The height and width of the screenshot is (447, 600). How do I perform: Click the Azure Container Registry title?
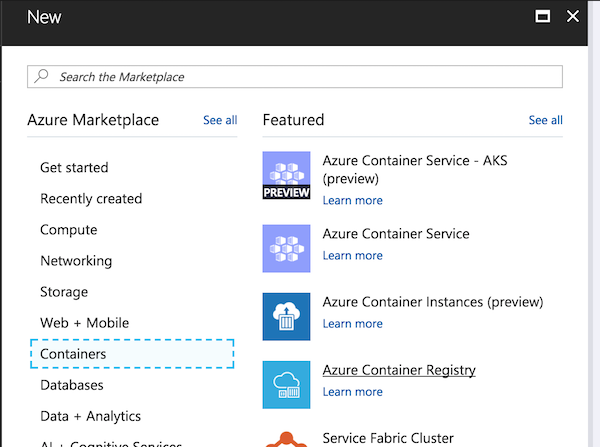399,370
